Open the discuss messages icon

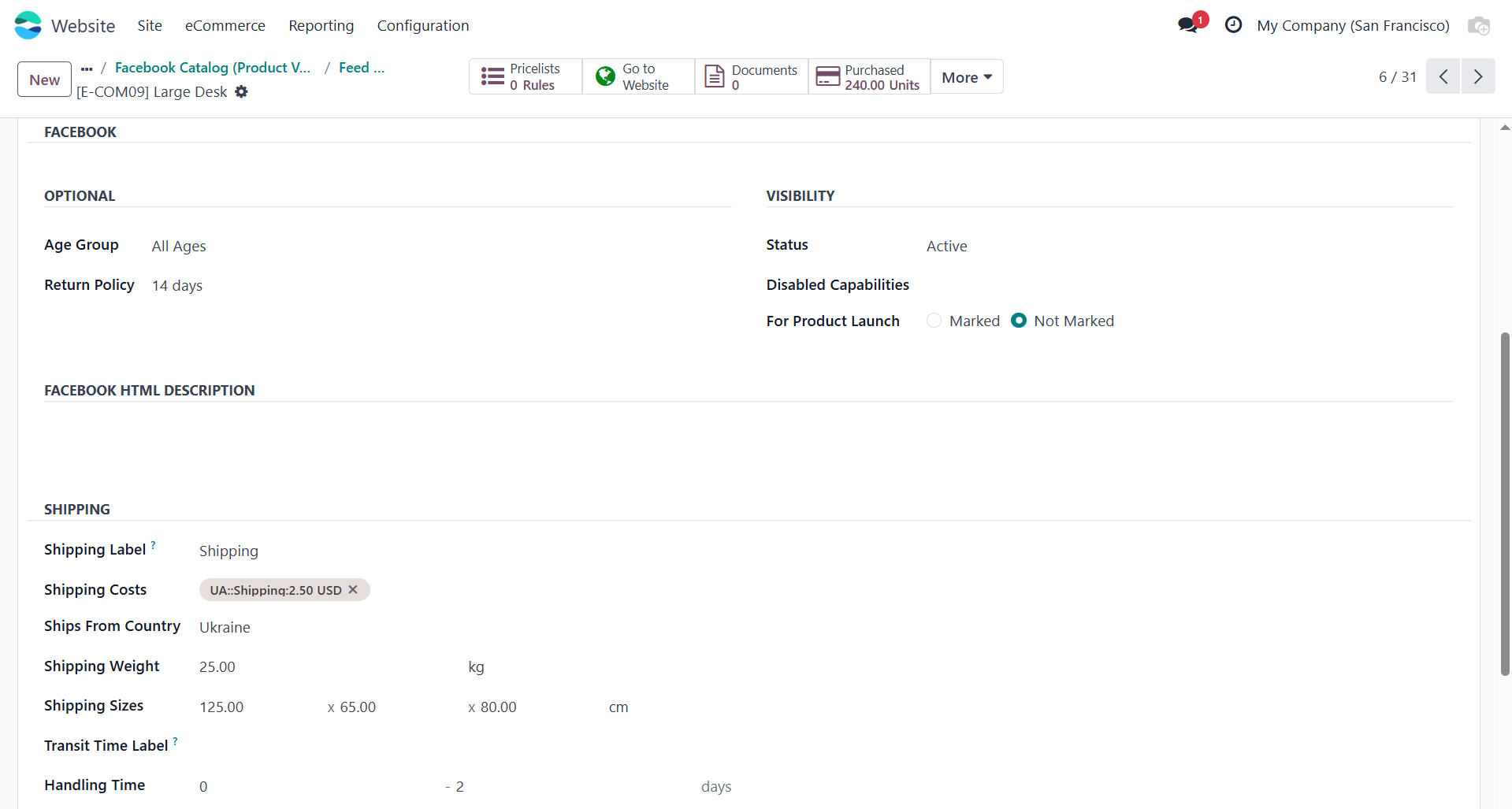coord(1188,25)
